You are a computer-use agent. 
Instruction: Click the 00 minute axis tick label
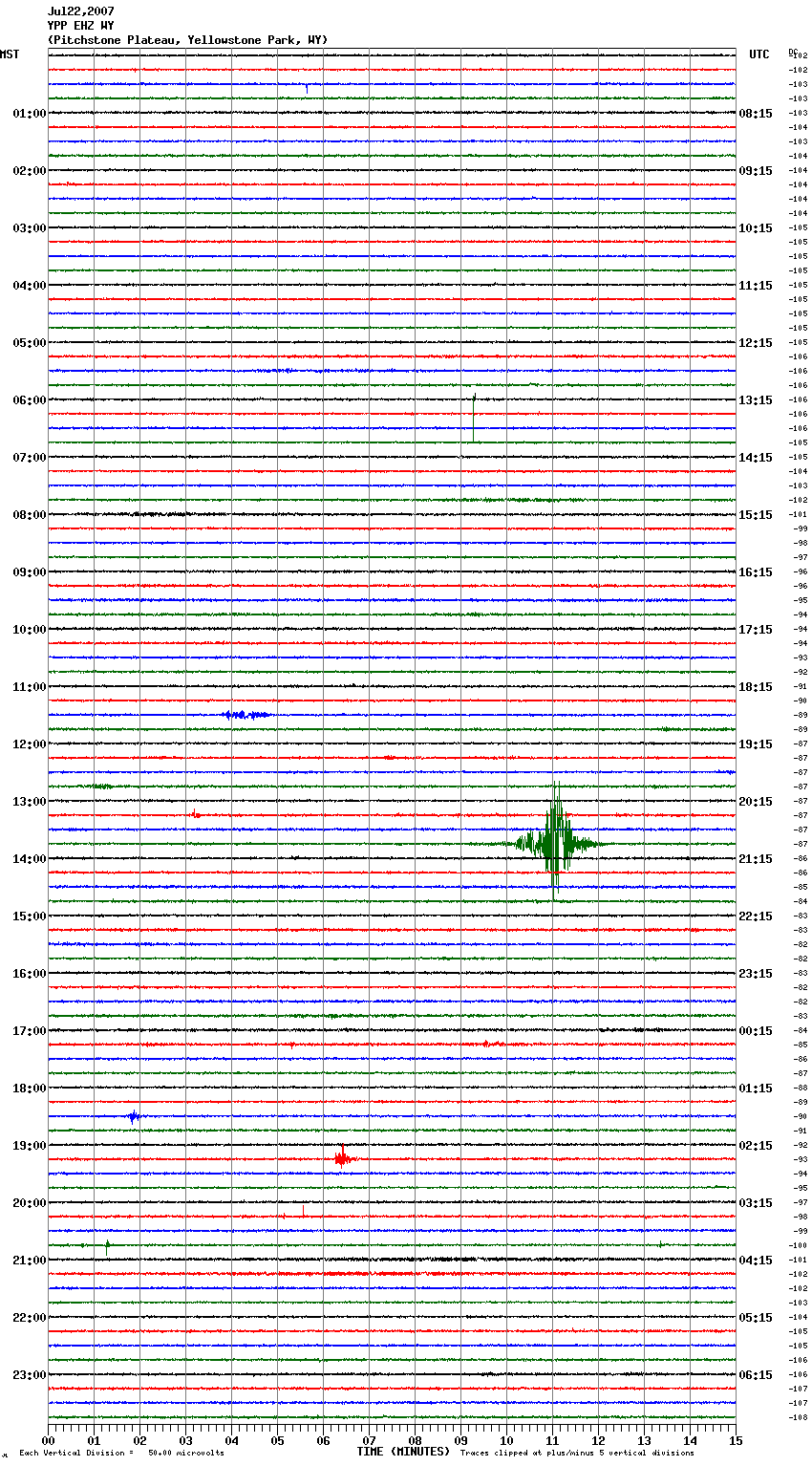tap(48, 1440)
